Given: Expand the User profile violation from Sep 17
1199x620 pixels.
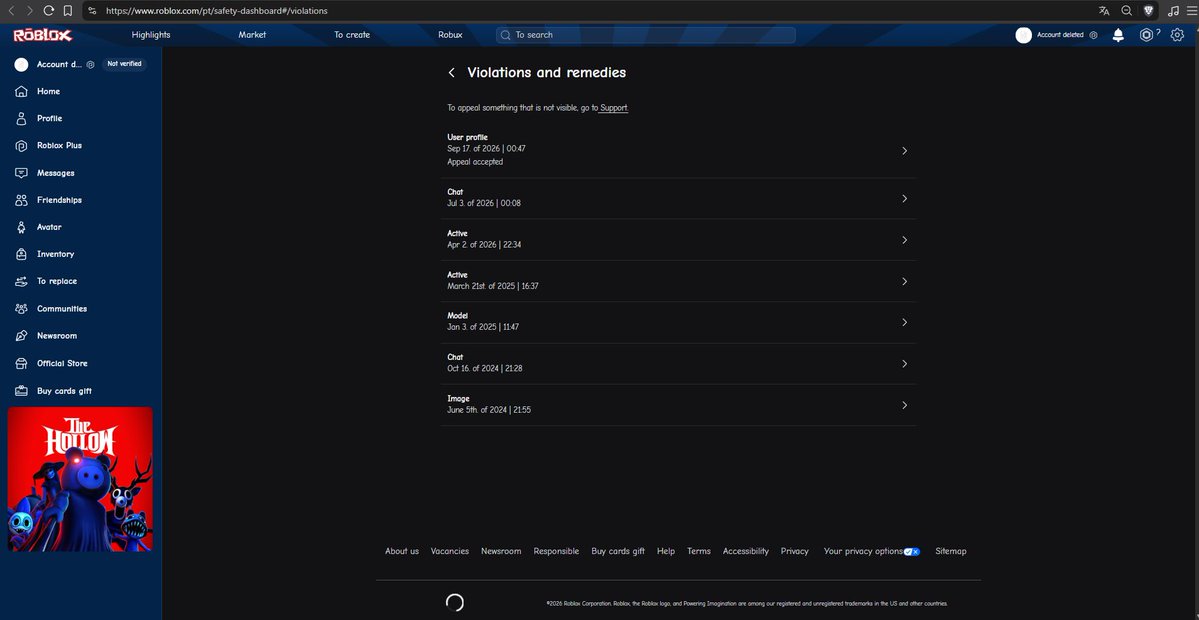Looking at the screenshot, I should [678, 151].
